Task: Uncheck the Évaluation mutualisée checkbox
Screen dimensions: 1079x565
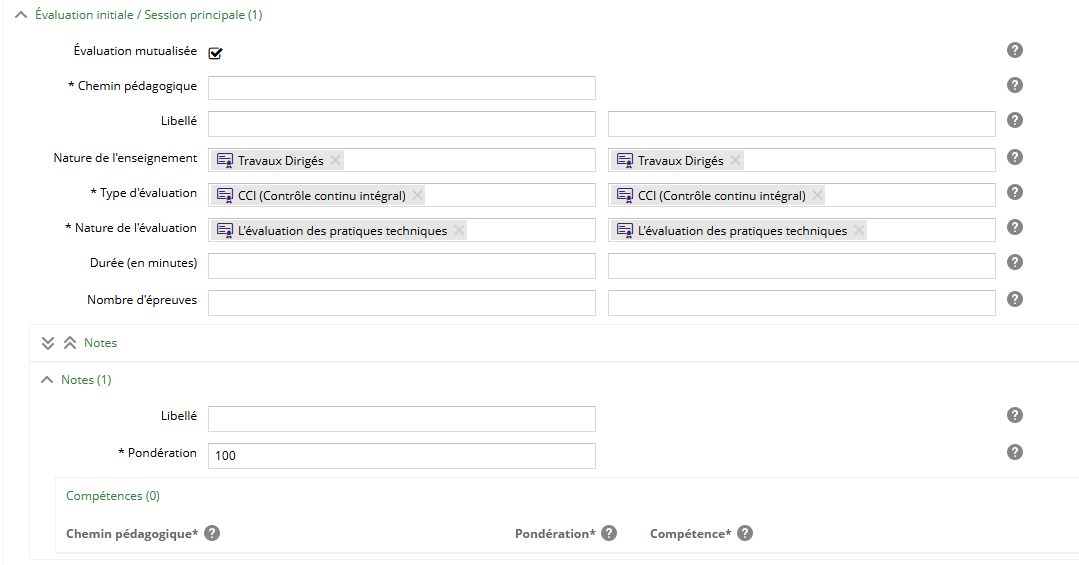Action: pyautogui.click(x=215, y=53)
